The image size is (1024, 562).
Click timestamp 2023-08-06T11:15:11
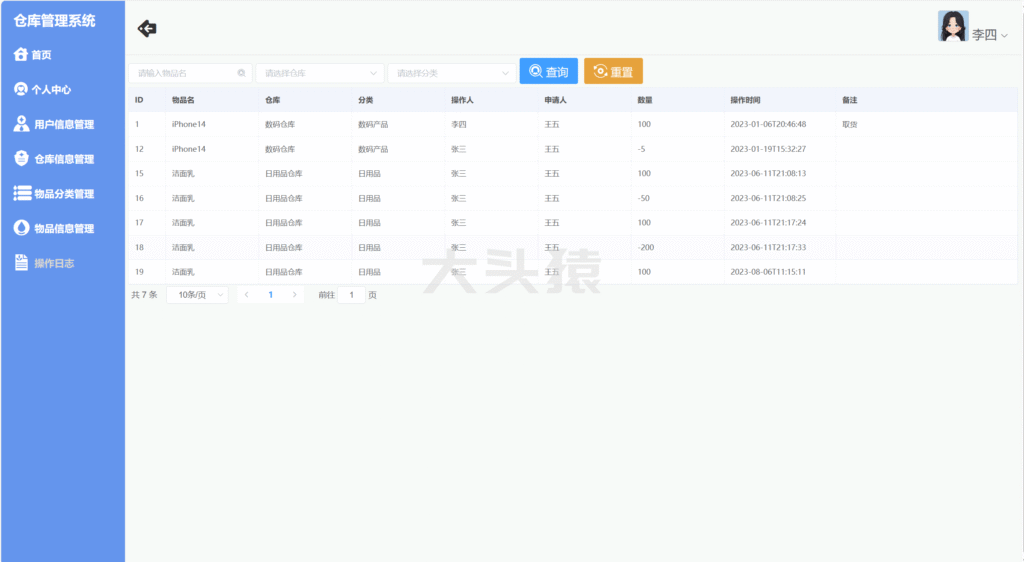(768, 272)
